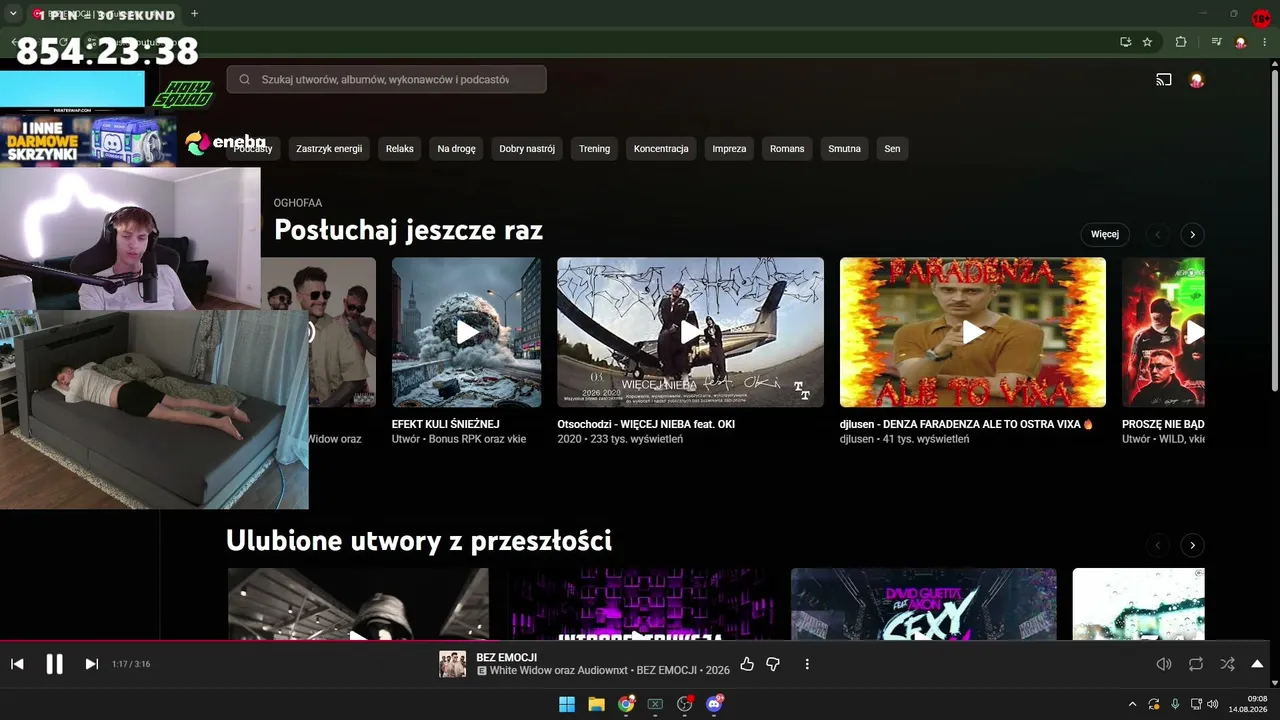Open the EFEKT KULI ŚNIEŻNEJ title link
Image resolution: width=1280 pixels, height=720 pixels.
click(x=445, y=424)
